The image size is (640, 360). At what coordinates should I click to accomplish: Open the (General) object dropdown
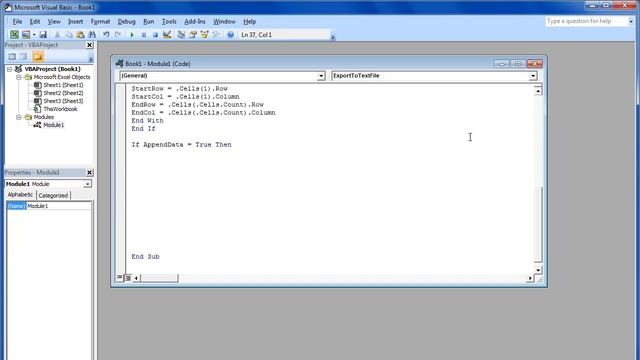tap(321, 76)
